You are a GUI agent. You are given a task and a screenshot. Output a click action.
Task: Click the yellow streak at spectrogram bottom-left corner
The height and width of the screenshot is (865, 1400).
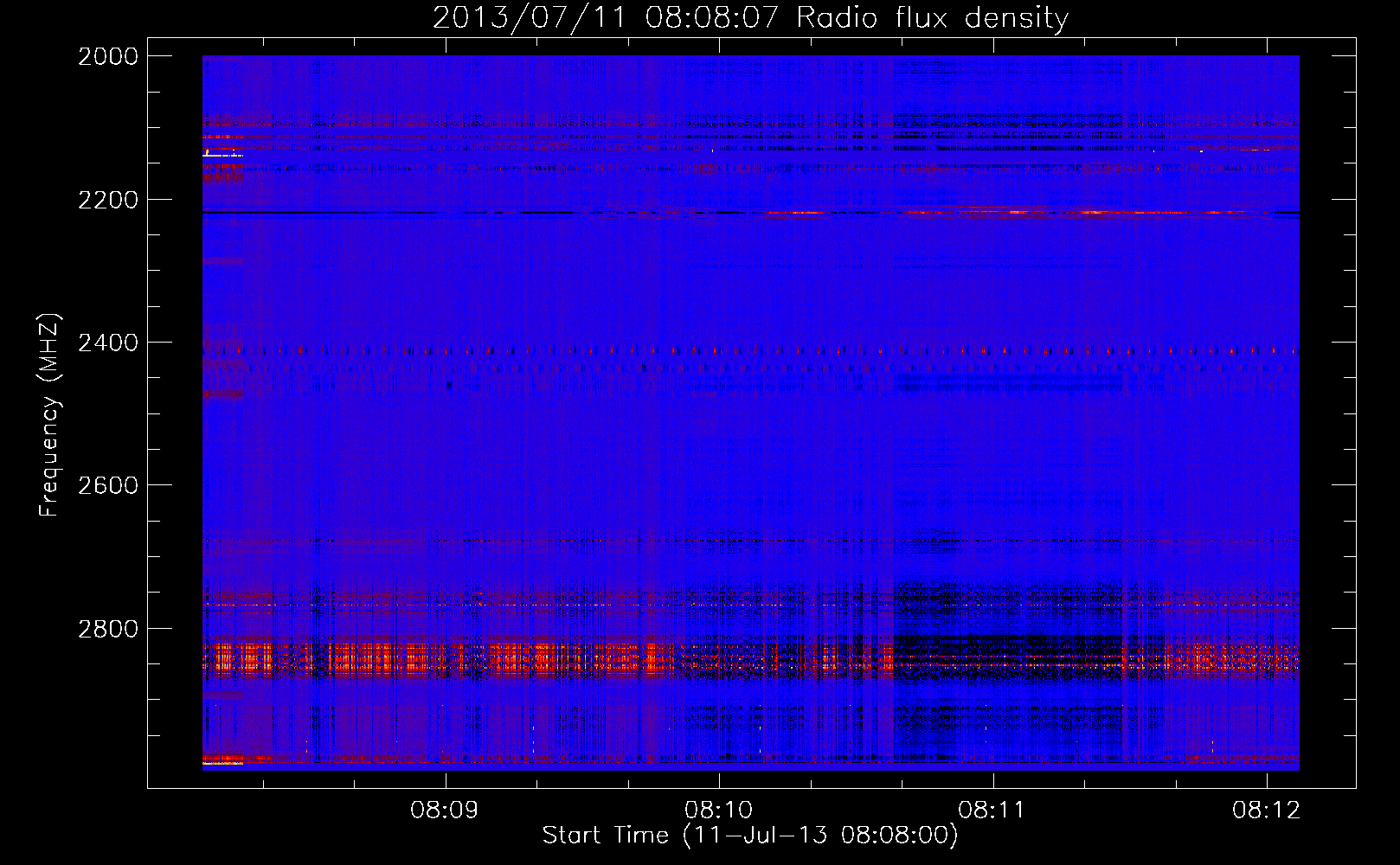coord(222,764)
